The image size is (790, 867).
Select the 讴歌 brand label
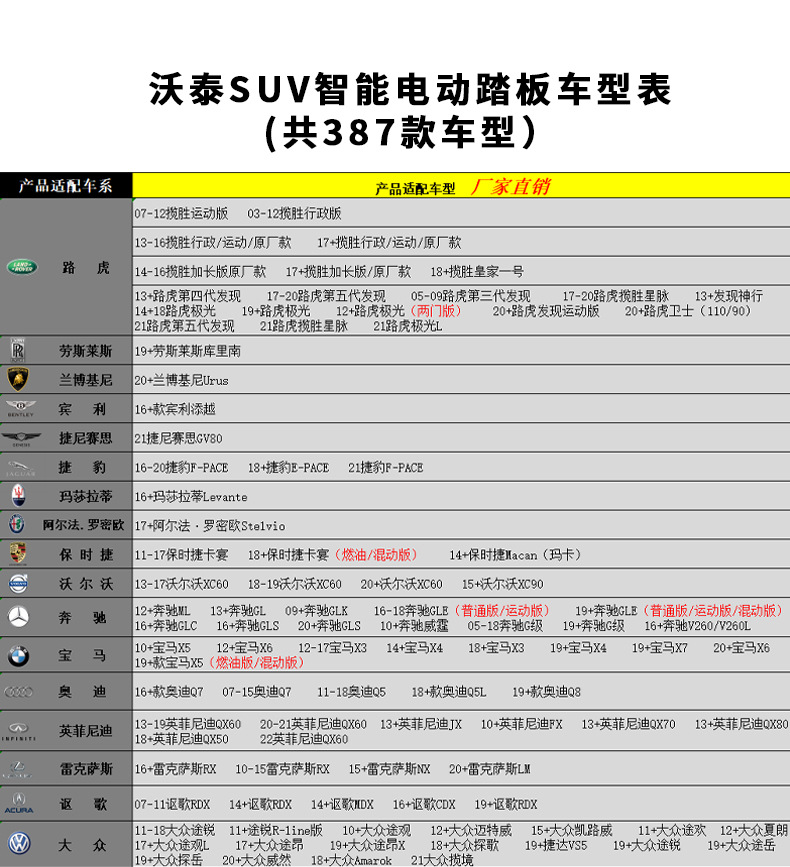pyautogui.click(x=83, y=804)
